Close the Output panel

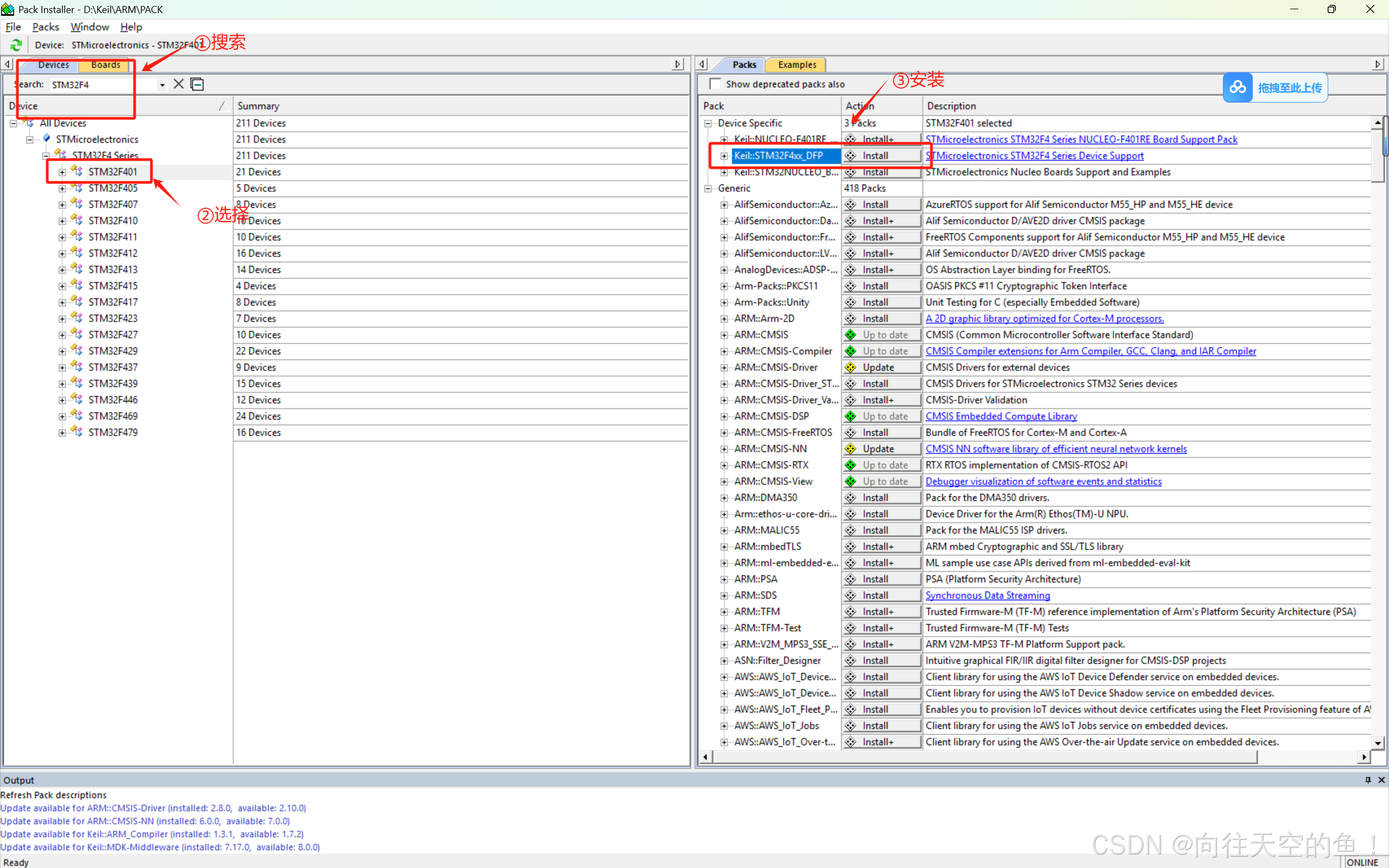point(1381,780)
